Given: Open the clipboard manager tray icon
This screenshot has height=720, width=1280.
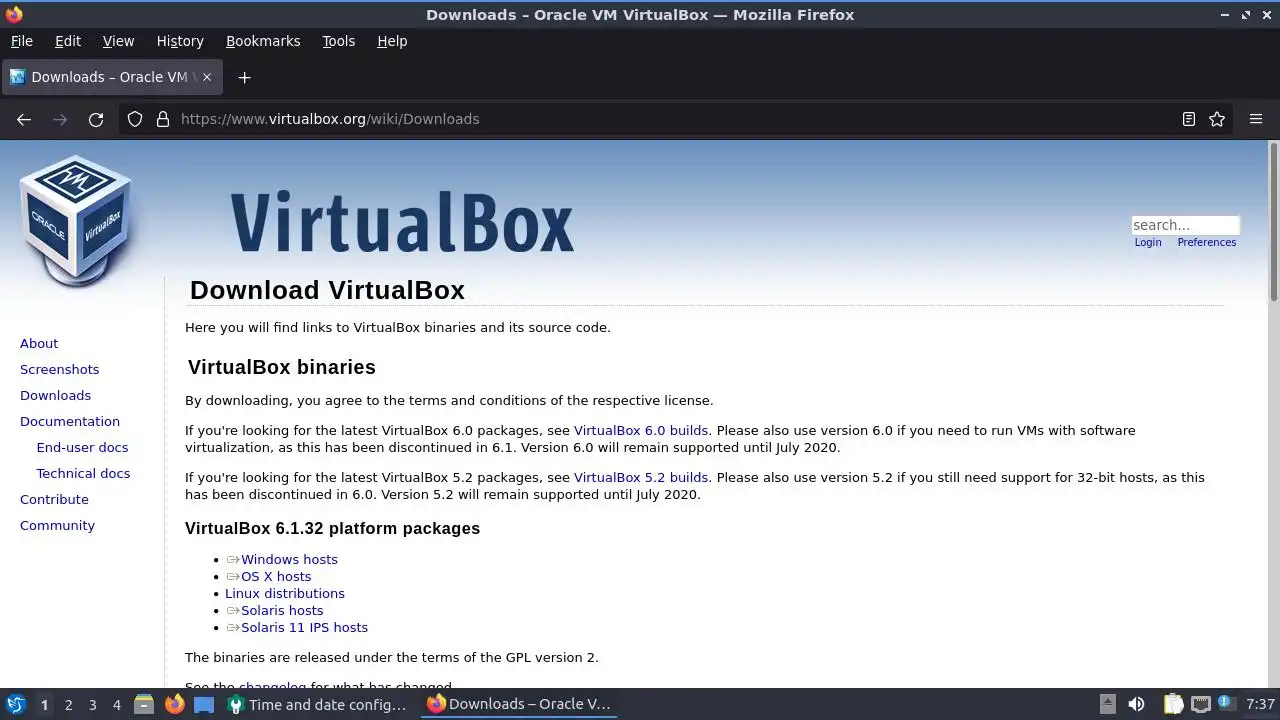Looking at the screenshot, I should pyautogui.click(x=1173, y=704).
